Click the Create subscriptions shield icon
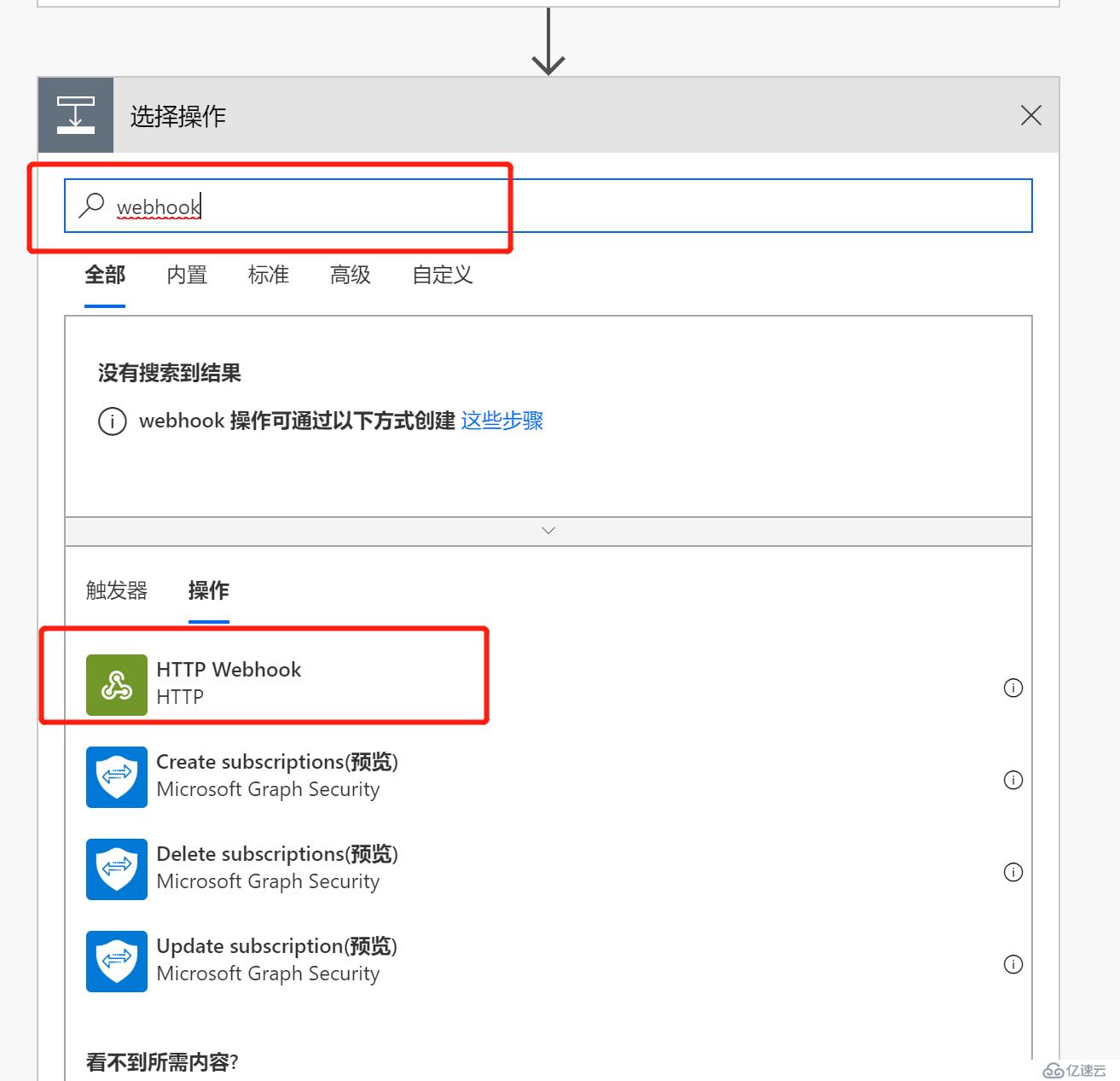This screenshot has width=1120, height=1081. click(117, 776)
